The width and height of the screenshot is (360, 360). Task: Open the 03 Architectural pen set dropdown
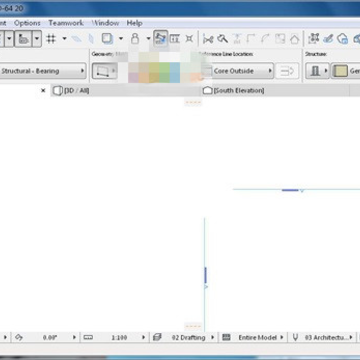click(x=329, y=337)
